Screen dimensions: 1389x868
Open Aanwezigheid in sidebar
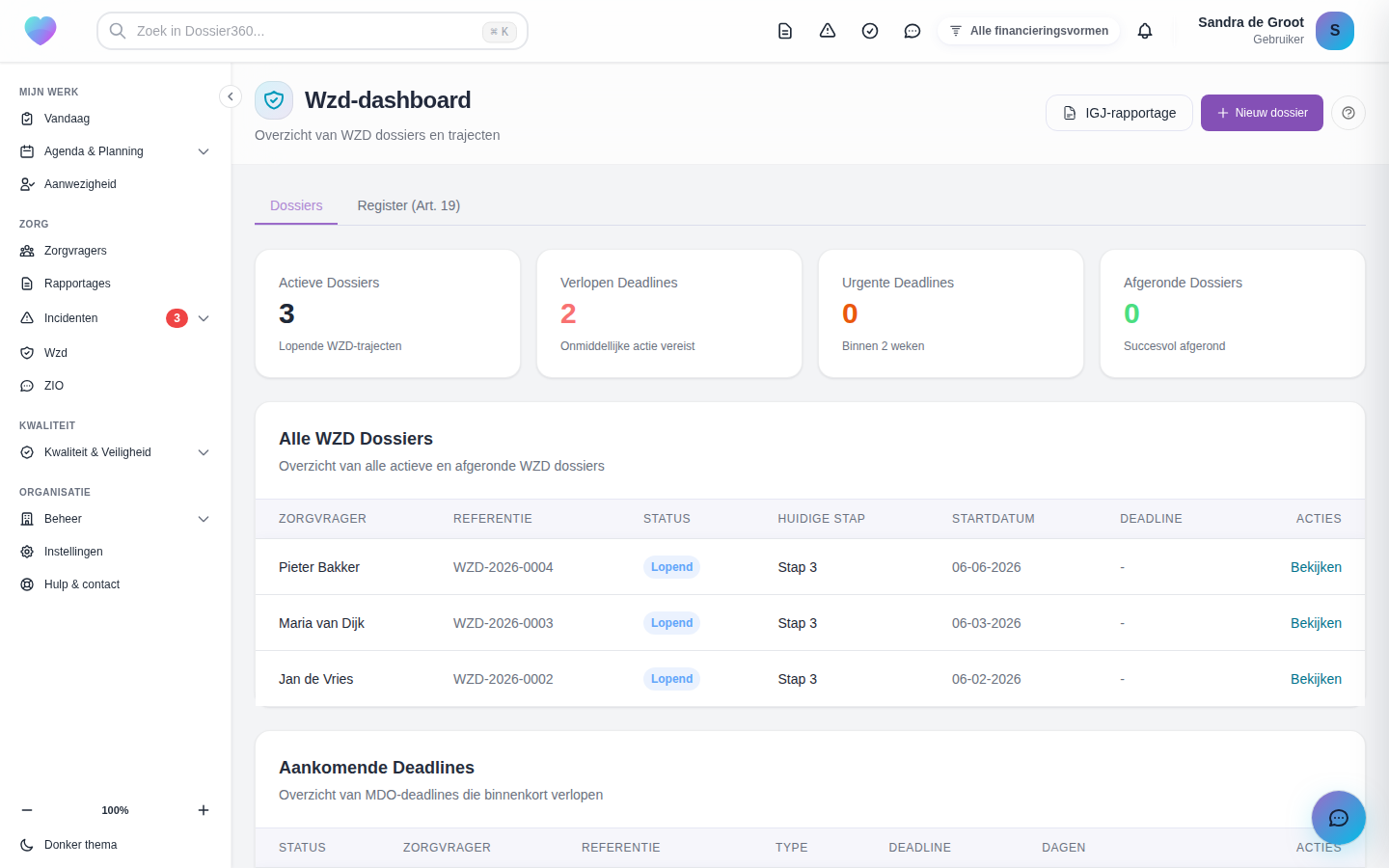[x=116, y=184]
